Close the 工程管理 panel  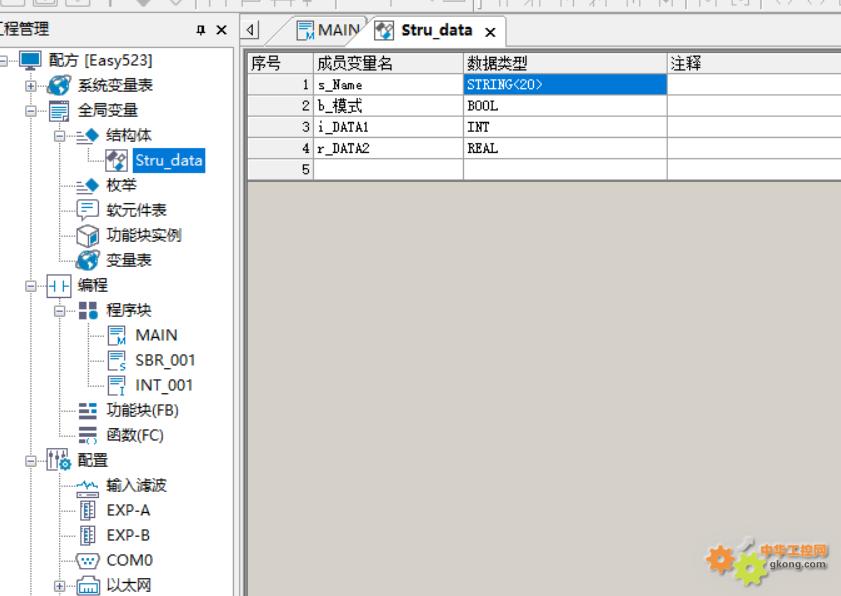222,30
